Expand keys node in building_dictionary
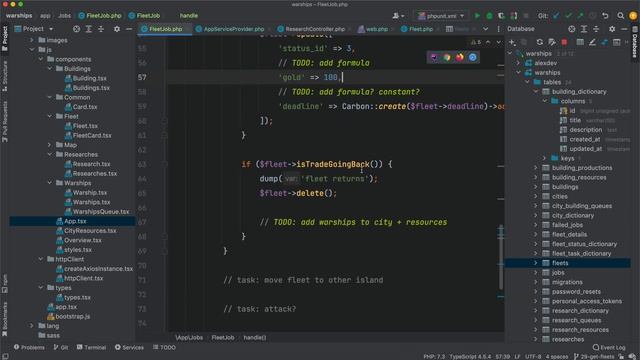Screen dimensions: 640x360 (544, 158)
